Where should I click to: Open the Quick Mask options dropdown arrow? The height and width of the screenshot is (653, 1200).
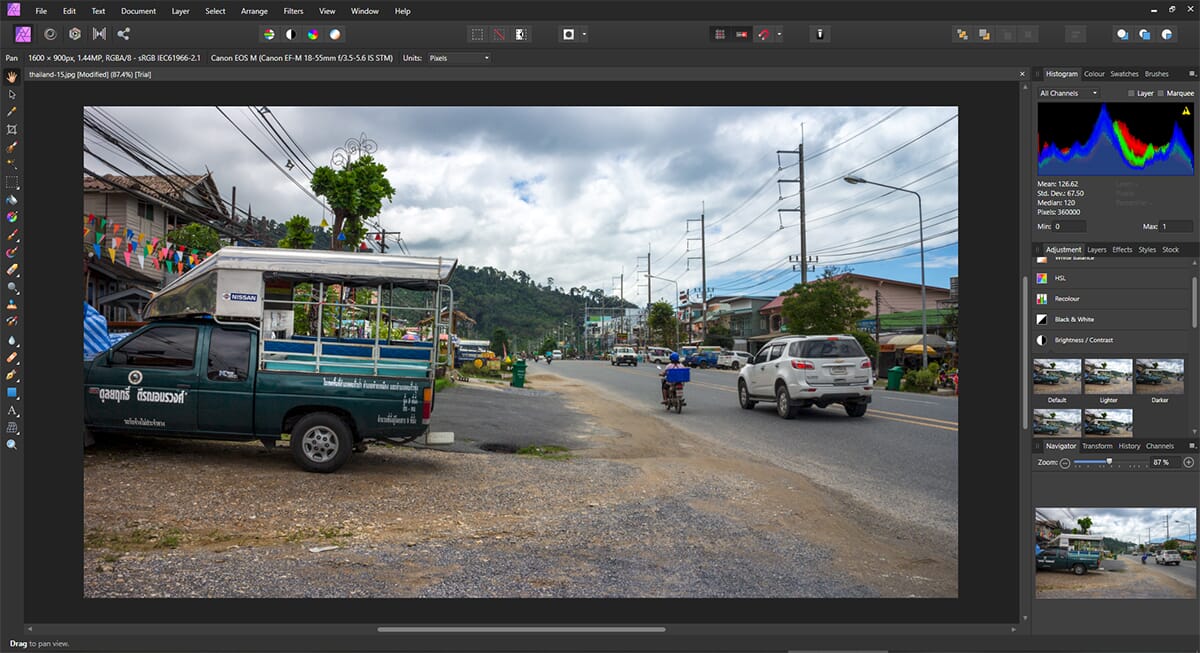click(x=584, y=34)
